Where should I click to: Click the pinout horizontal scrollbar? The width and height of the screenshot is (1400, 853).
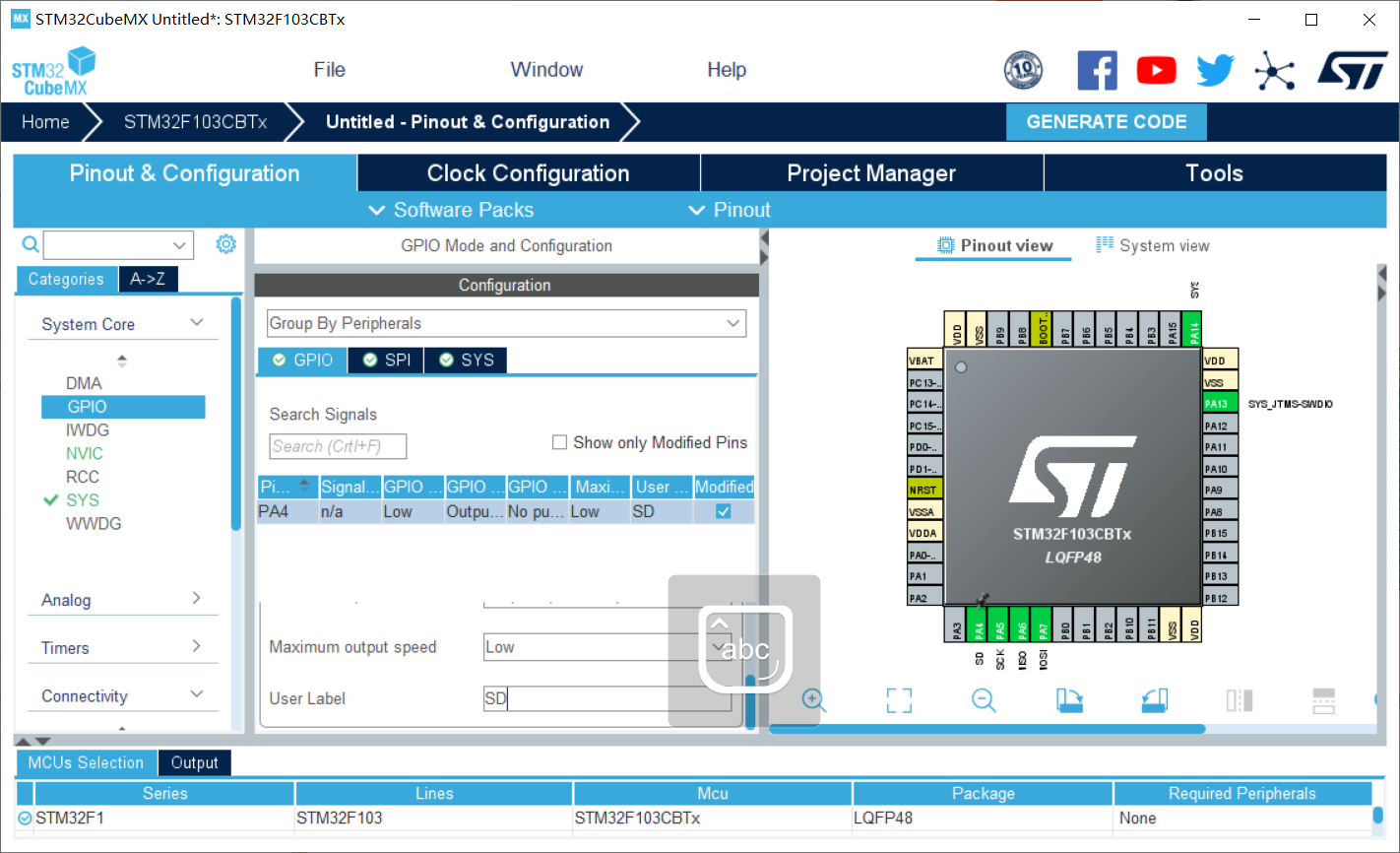point(986,729)
